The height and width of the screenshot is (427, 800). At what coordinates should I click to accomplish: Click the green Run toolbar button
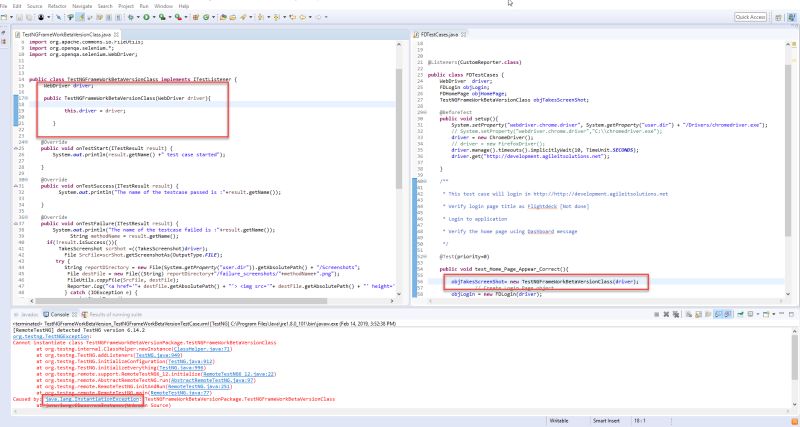coord(146,17)
